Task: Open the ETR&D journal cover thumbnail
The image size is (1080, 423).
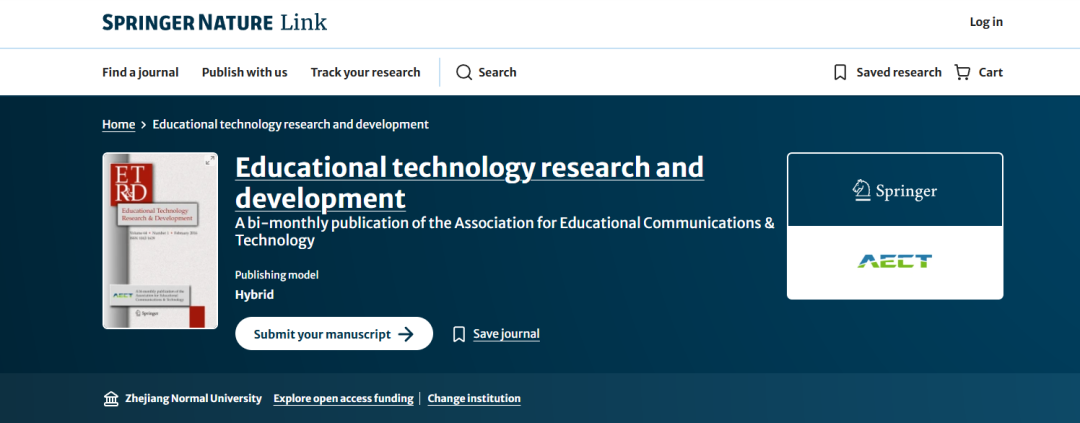Action: click(x=160, y=240)
